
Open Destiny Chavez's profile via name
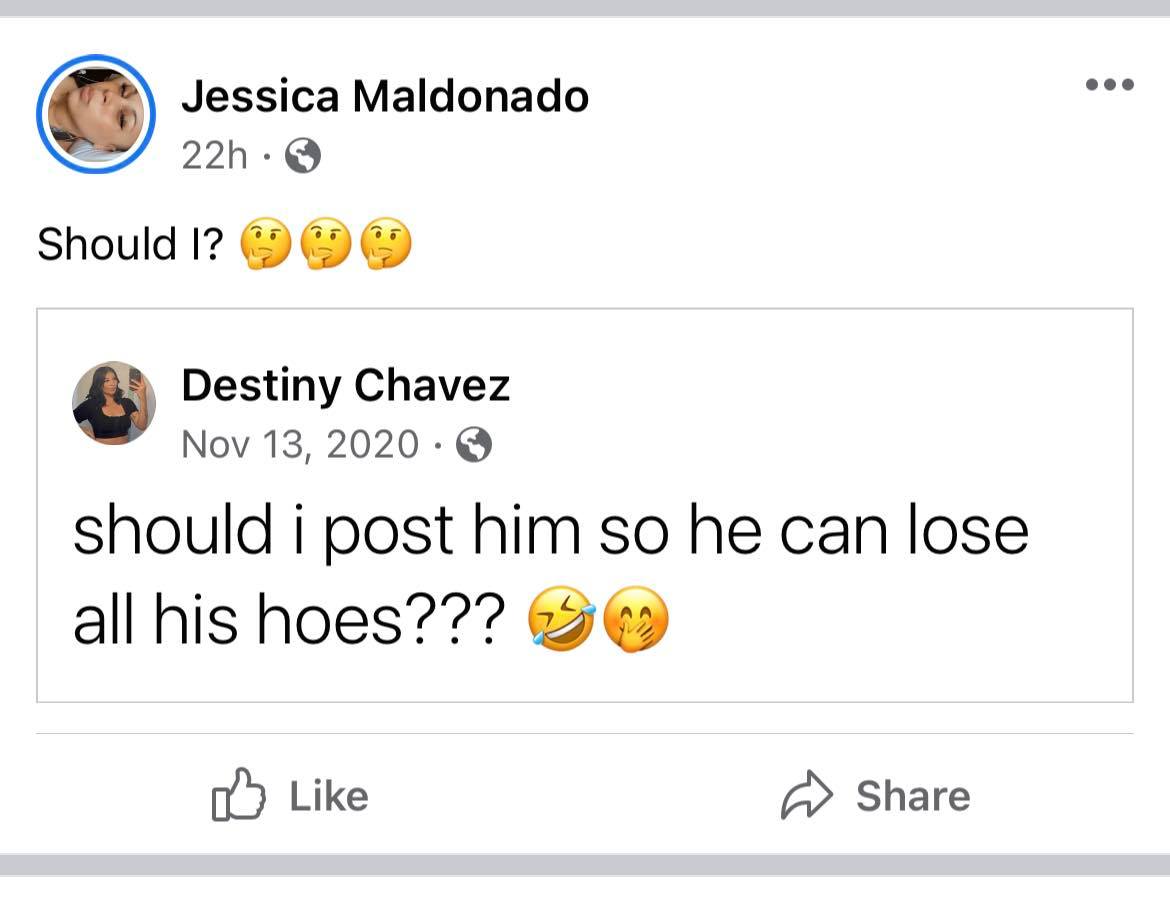(345, 386)
